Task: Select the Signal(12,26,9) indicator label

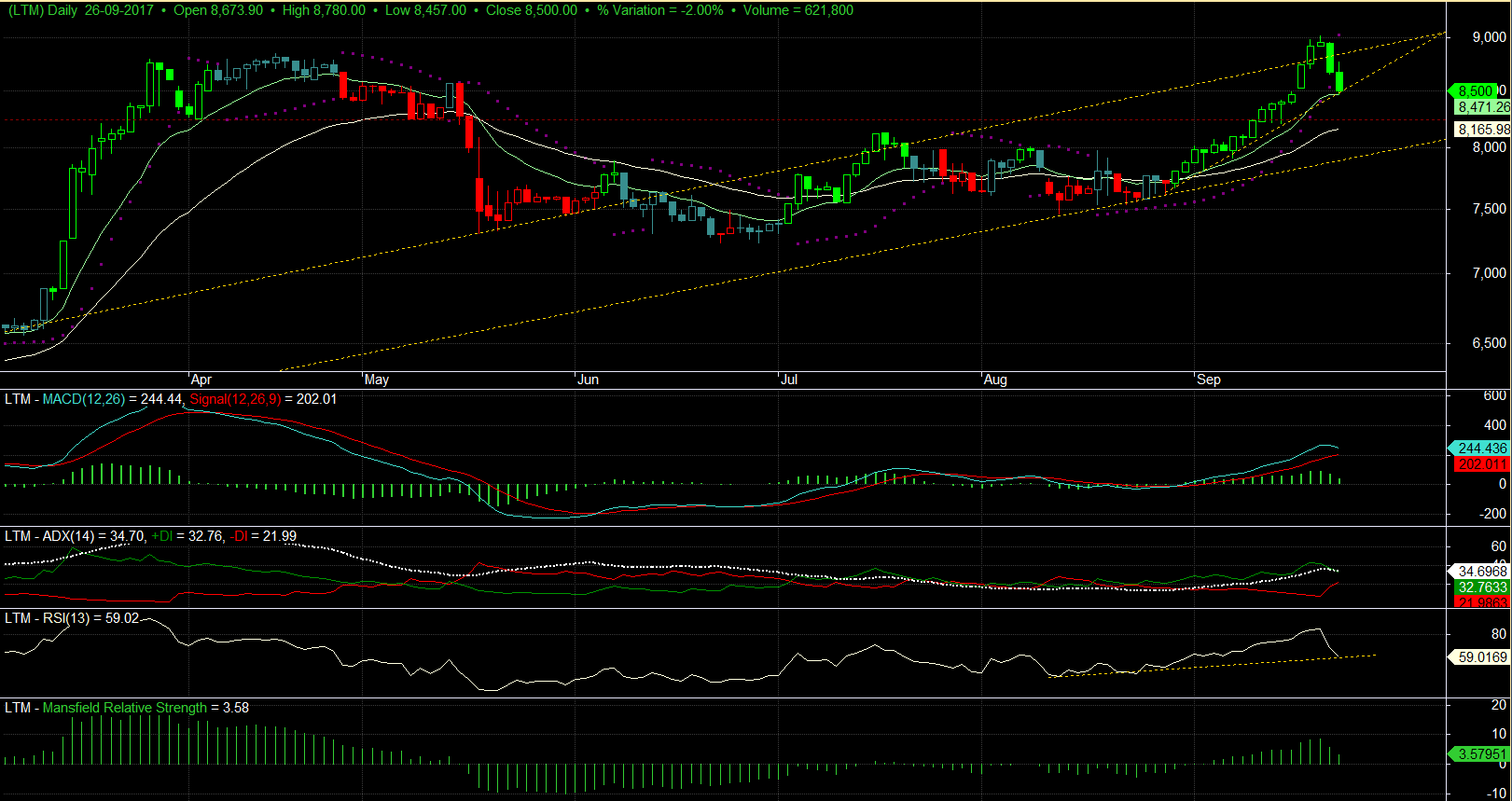Action: 235,399
